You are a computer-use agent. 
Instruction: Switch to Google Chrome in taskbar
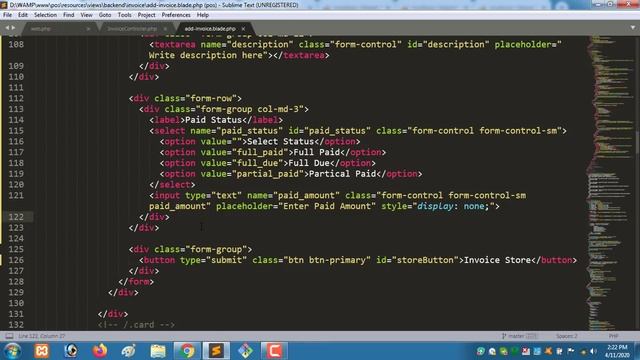187,351
